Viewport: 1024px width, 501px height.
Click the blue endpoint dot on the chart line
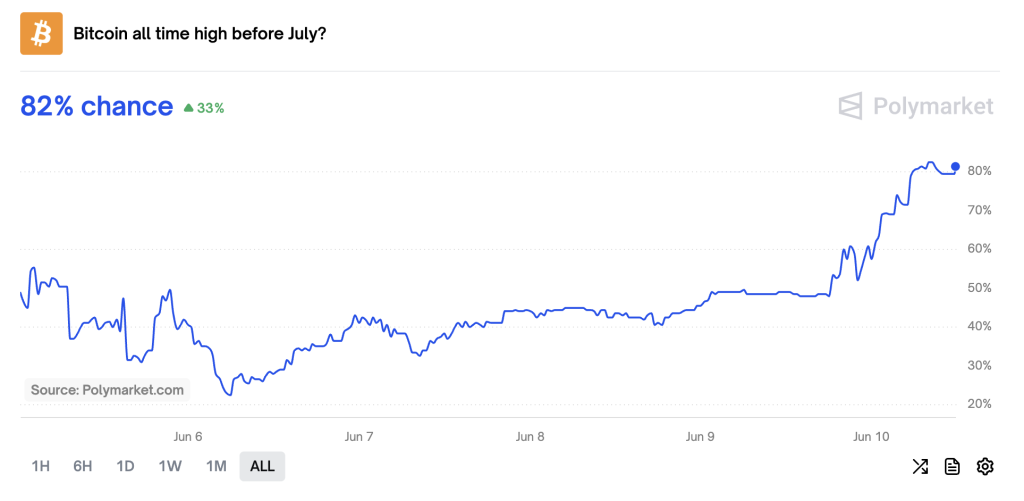[x=955, y=167]
